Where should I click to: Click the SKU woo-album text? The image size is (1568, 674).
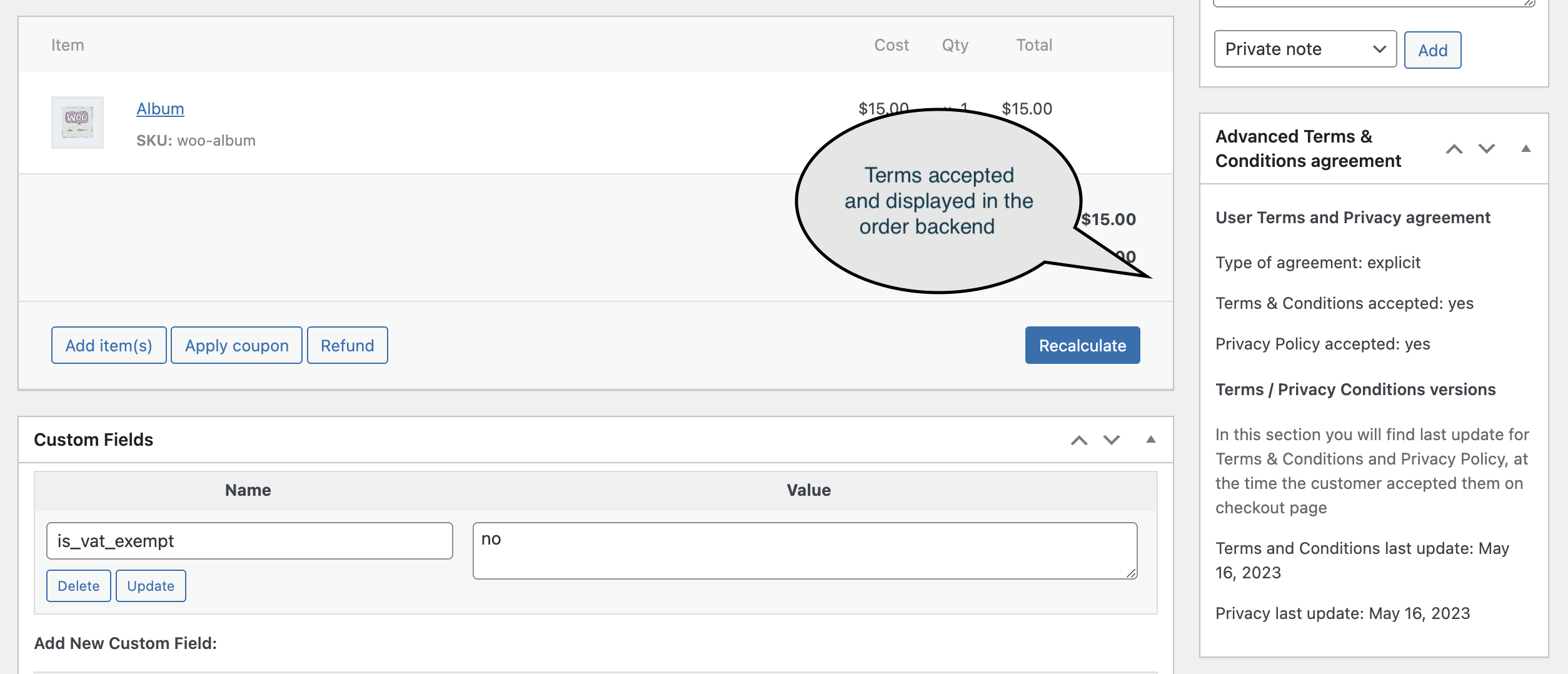click(196, 141)
